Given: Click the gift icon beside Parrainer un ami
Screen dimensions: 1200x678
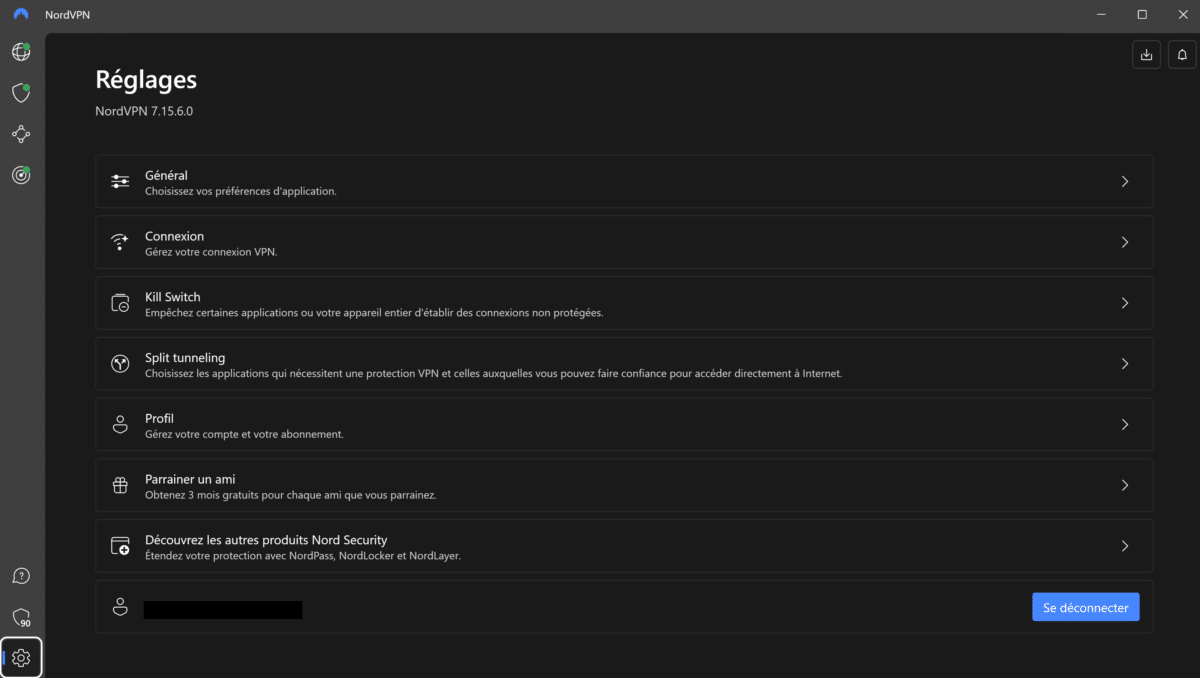Looking at the screenshot, I should pos(120,486).
